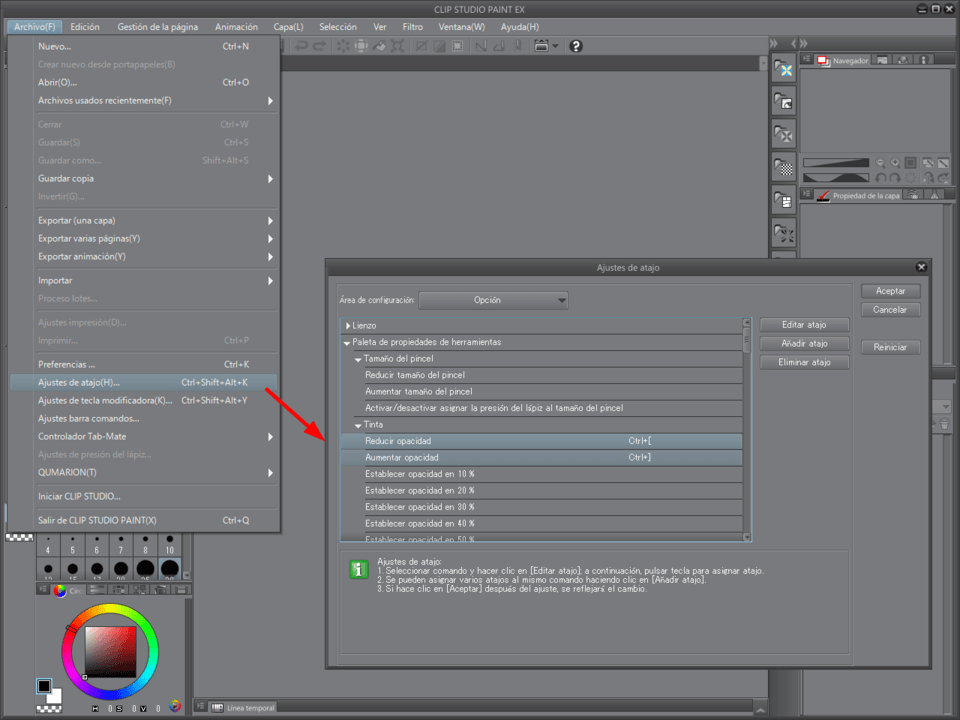Open the material folder icon with checkerboard pattern
Viewport: 960px width, 720px height.
[785, 168]
